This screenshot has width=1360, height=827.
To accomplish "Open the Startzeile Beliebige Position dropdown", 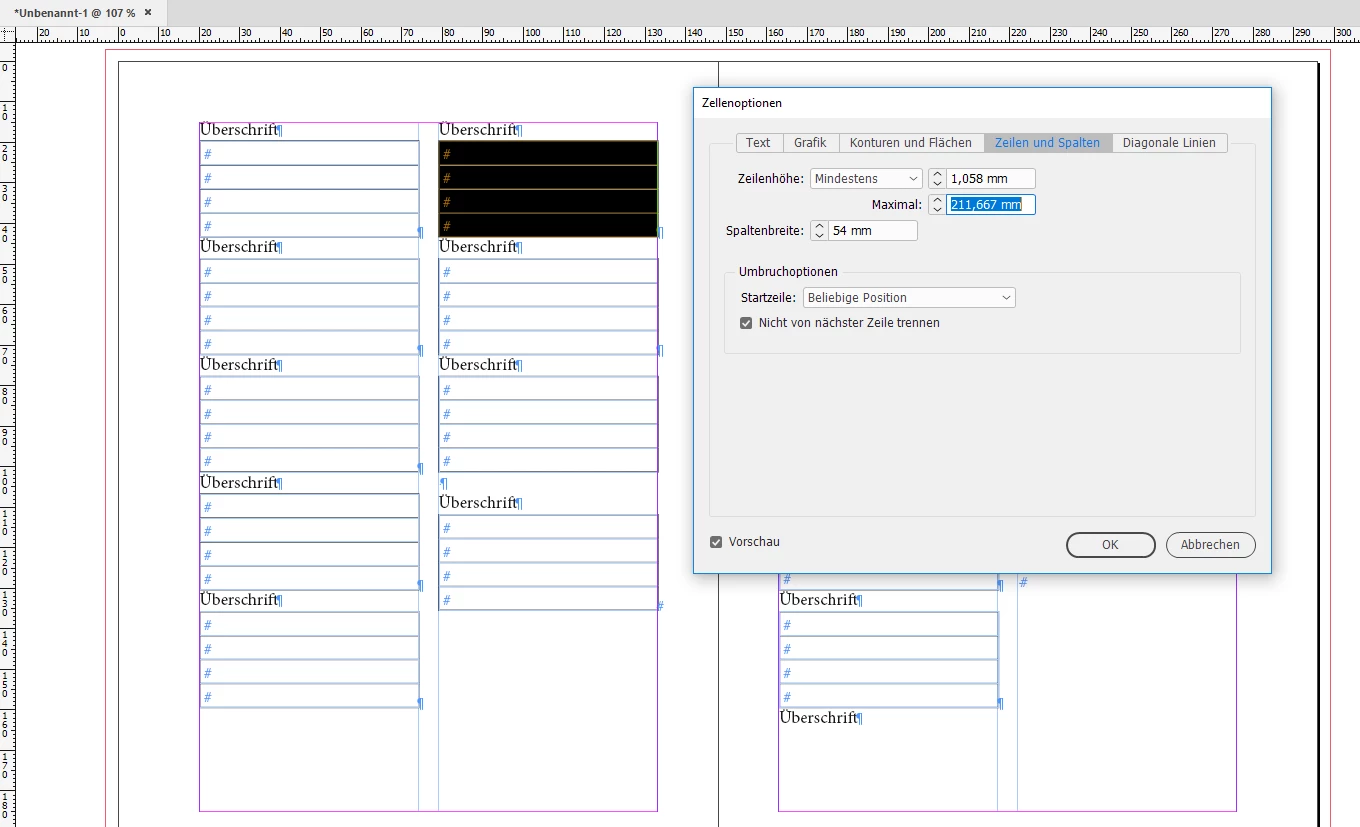I will 909,298.
